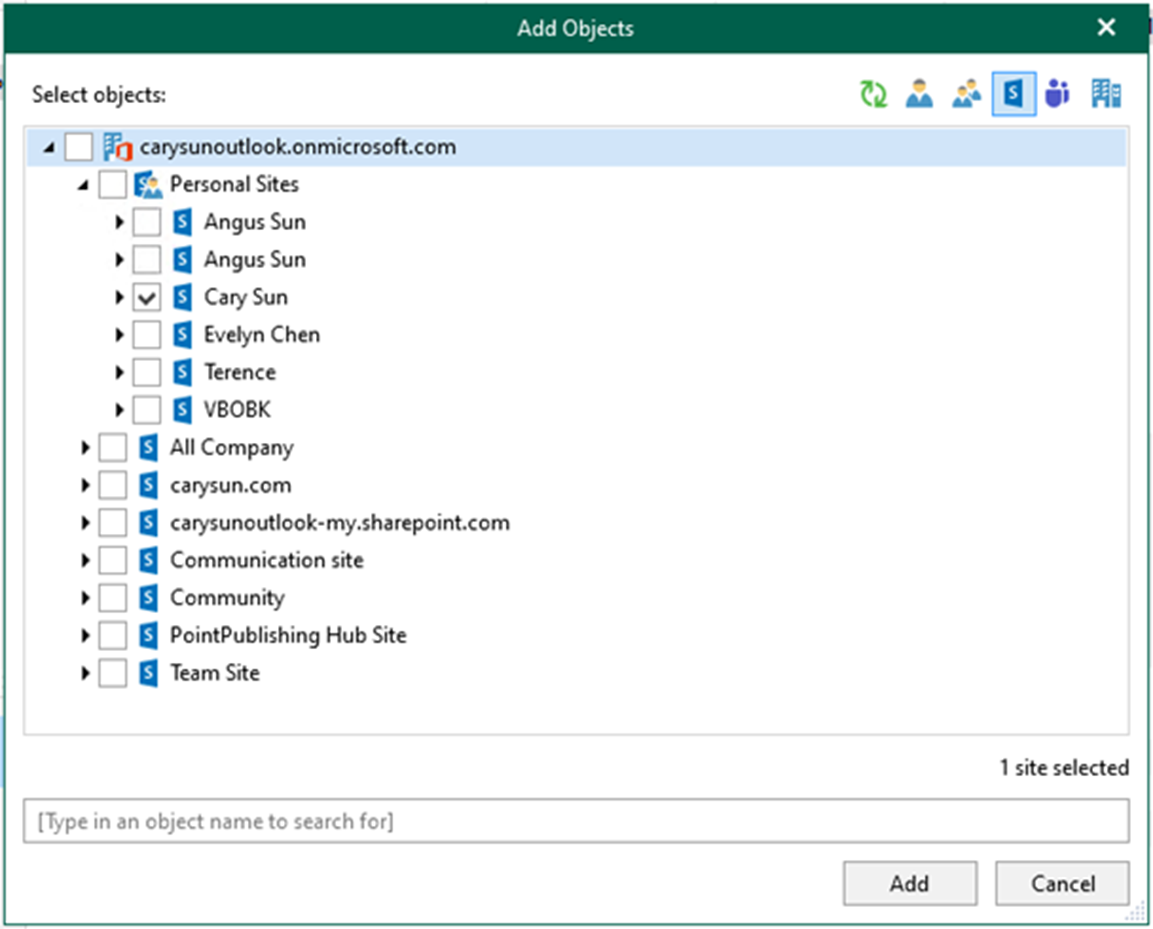Click the SharePoint icon beside PointPublishing Hub Site
This screenshot has width=1153, height=929.
[x=149, y=635]
